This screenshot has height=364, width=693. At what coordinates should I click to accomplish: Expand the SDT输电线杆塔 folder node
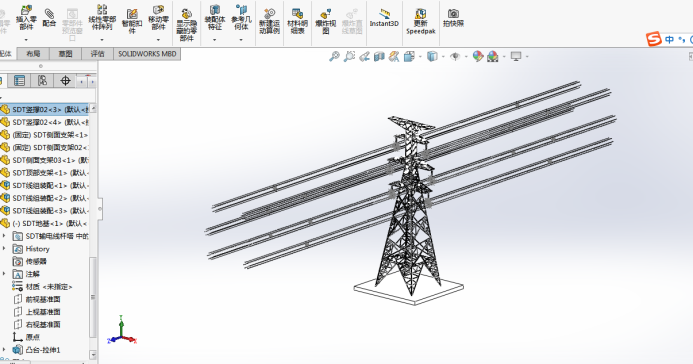point(4,236)
